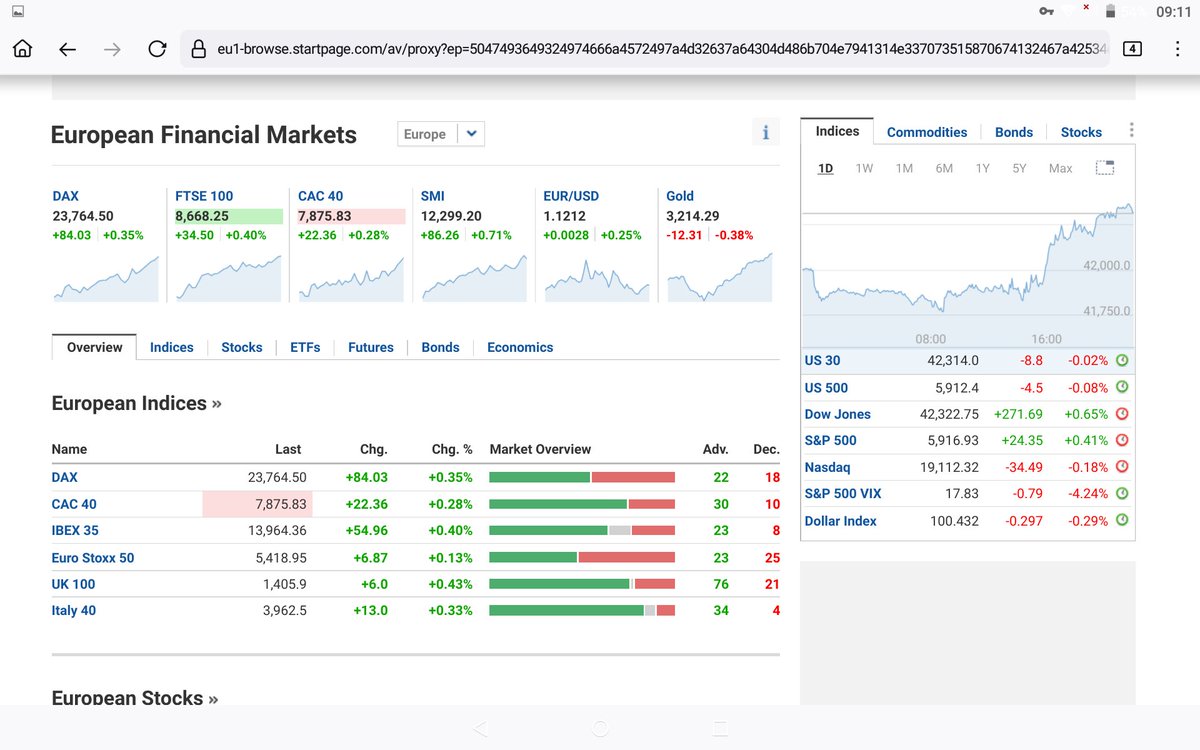Tap the Android recent apps button
Screen dimensions: 1200x750
click(x=720, y=728)
